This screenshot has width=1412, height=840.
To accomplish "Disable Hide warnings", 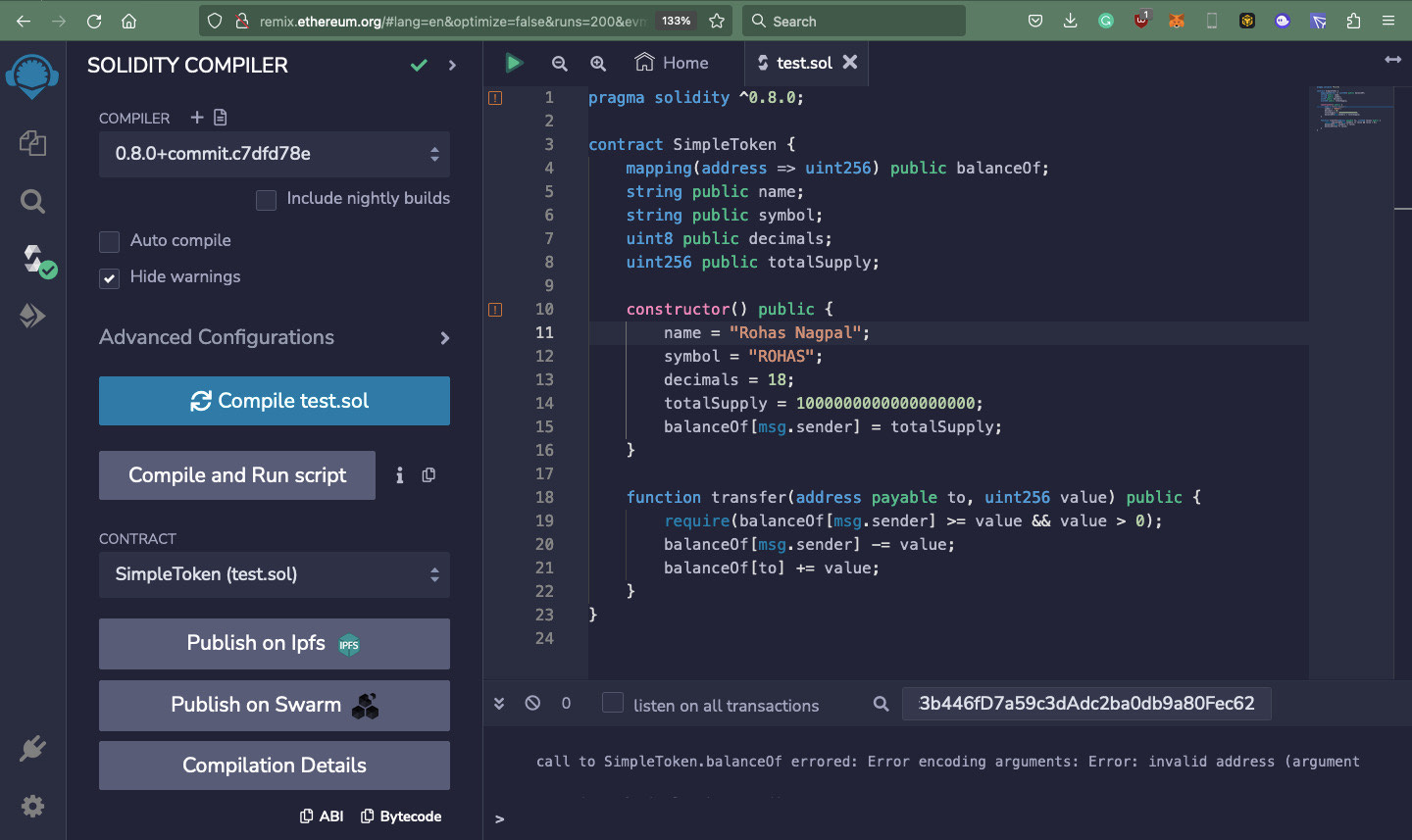I will [x=109, y=277].
